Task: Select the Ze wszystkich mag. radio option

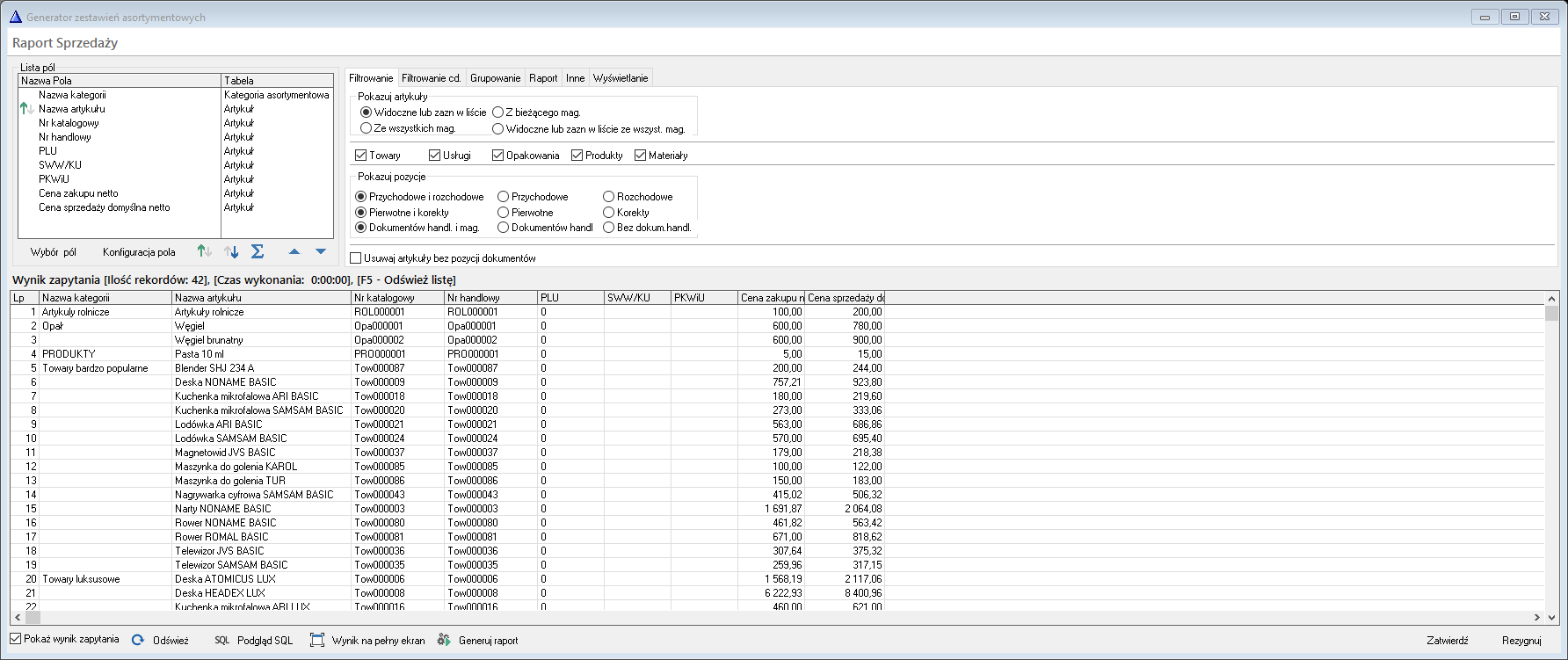Action: click(x=366, y=128)
